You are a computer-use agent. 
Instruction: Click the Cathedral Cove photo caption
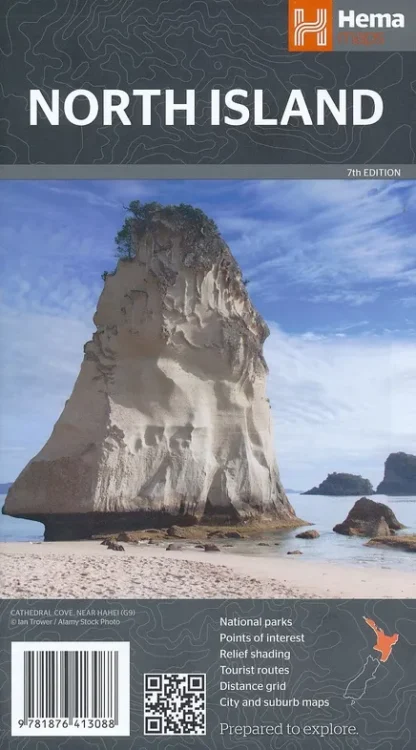pyautogui.click(x=65, y=617)
